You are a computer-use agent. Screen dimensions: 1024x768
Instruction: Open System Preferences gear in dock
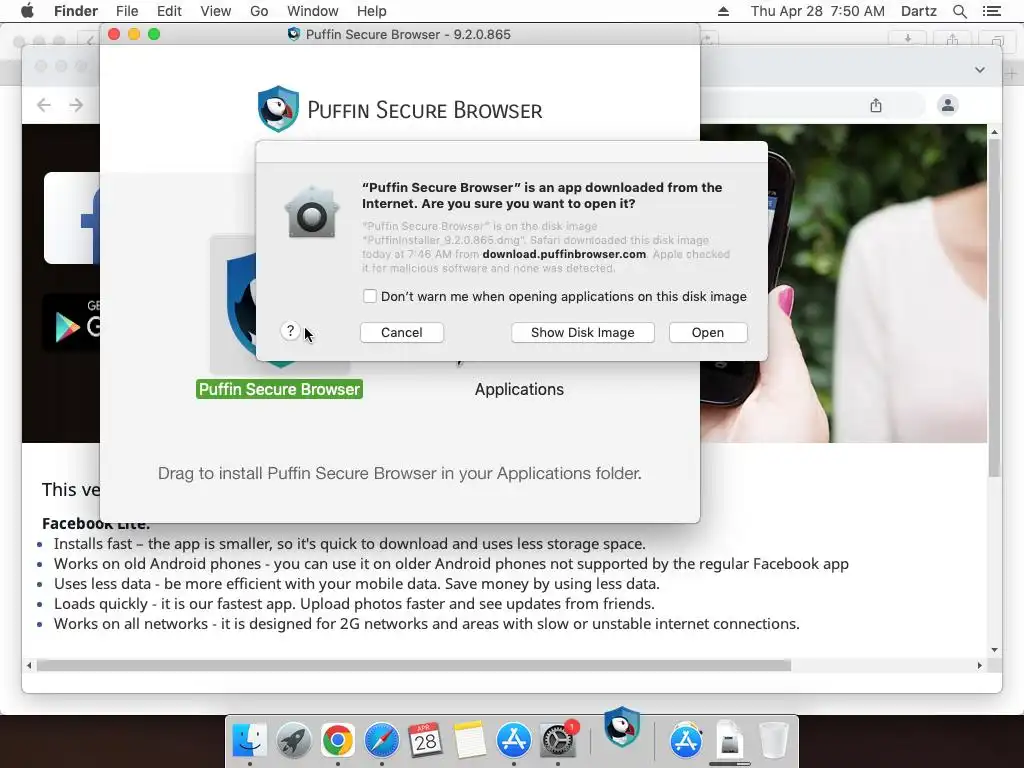coord(558,741)
